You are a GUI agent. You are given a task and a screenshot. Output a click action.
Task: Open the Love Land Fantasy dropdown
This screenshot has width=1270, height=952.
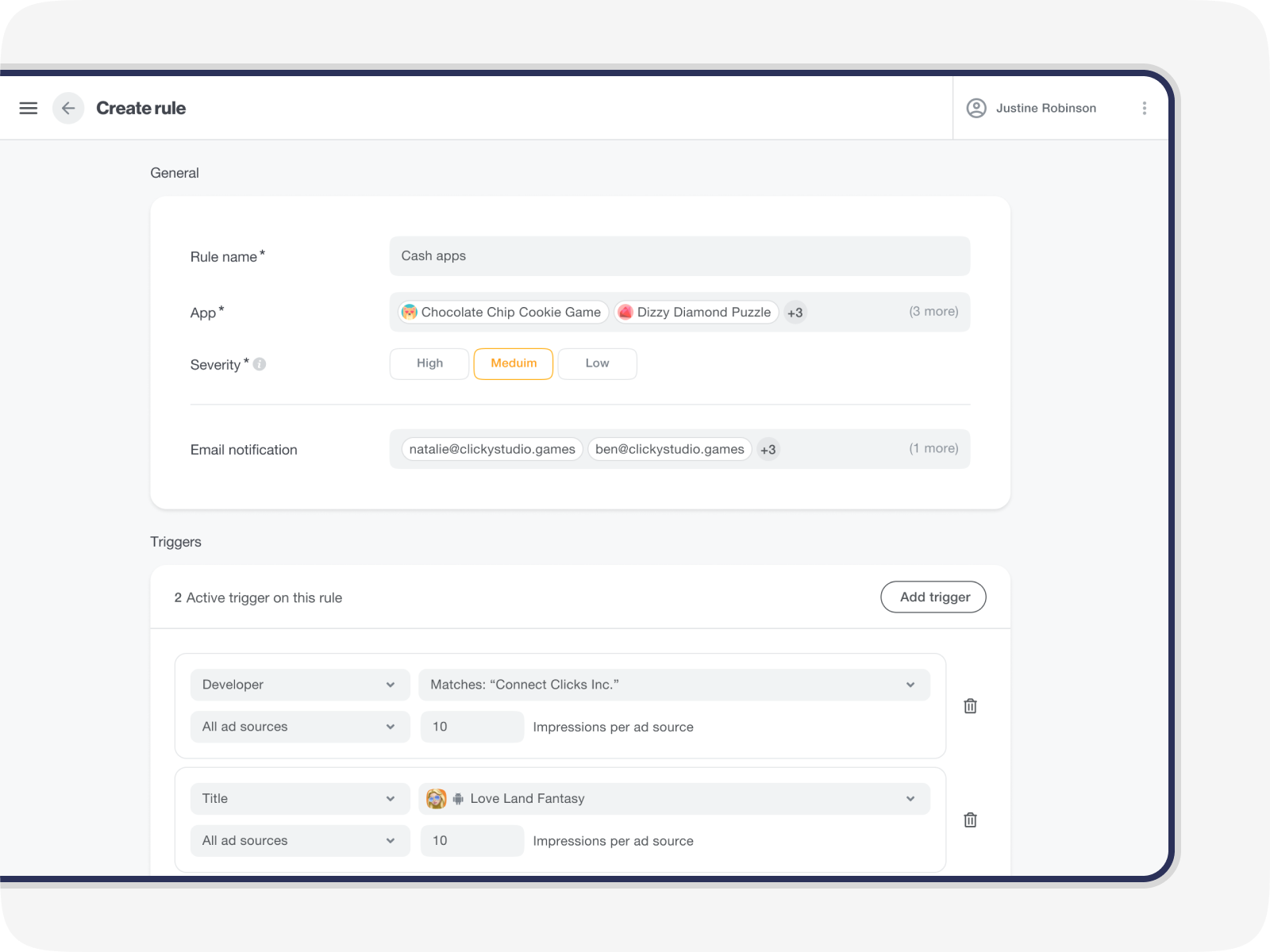click(674, 799)
